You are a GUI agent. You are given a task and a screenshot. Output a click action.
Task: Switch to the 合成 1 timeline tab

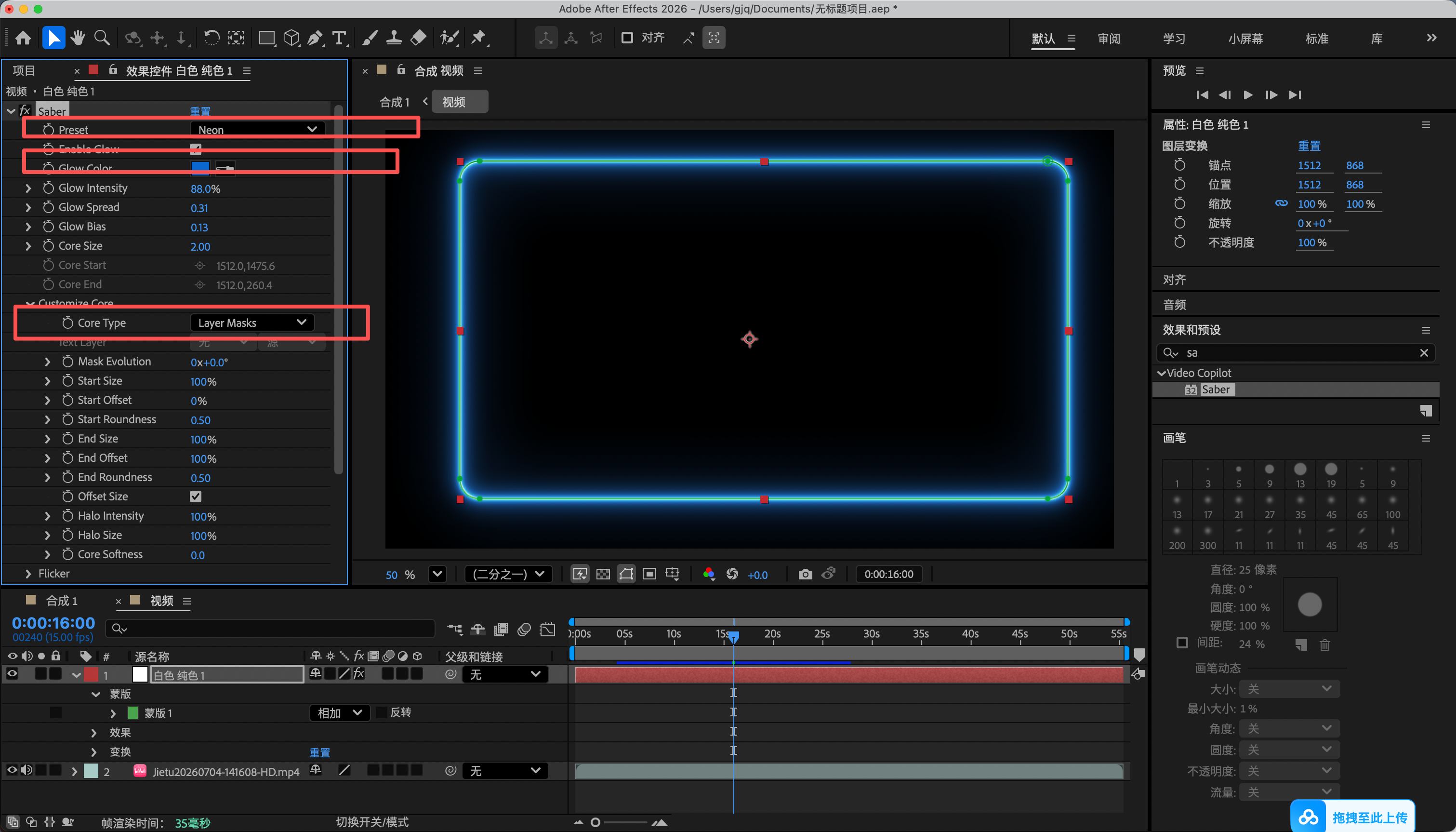click(x=62, y=601)
